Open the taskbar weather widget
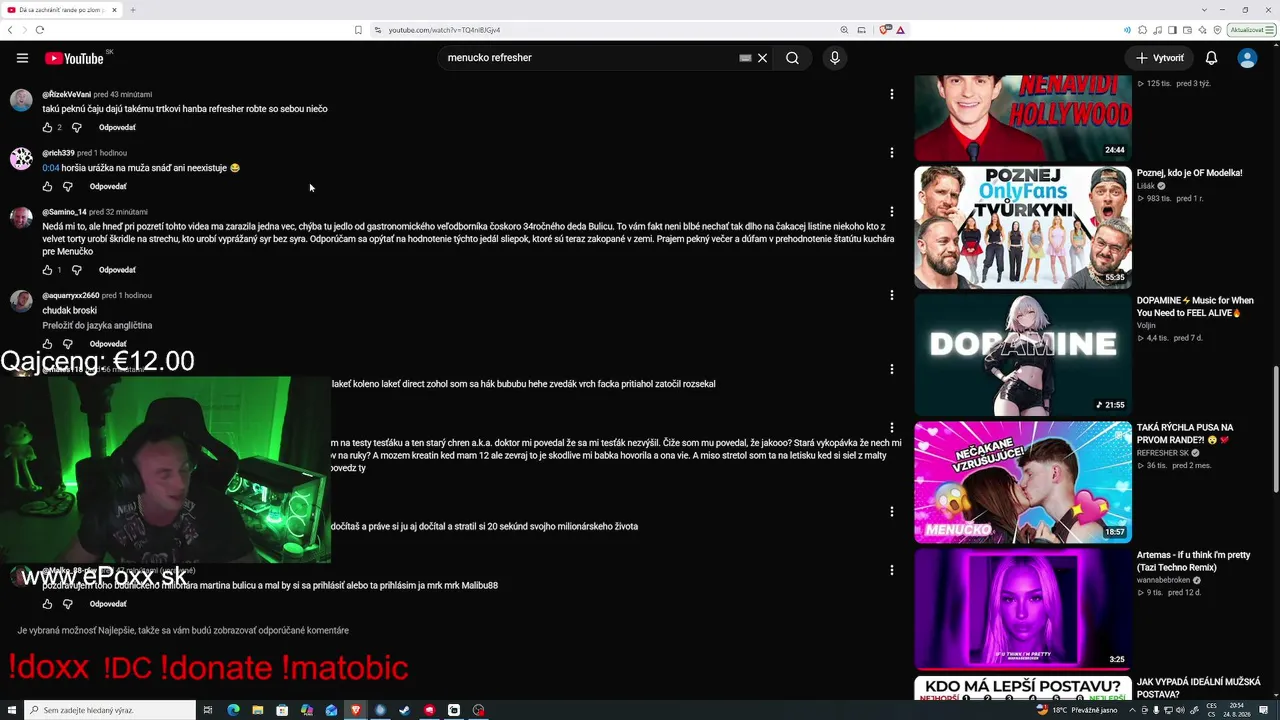 [1078, 710]
